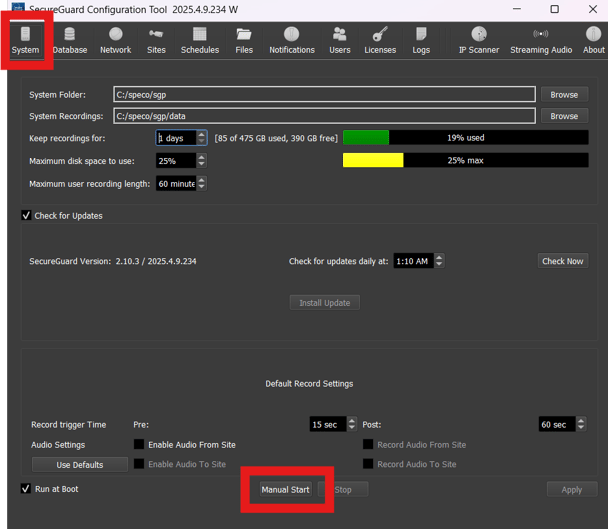Open the Network settings icon

[116, 34]
